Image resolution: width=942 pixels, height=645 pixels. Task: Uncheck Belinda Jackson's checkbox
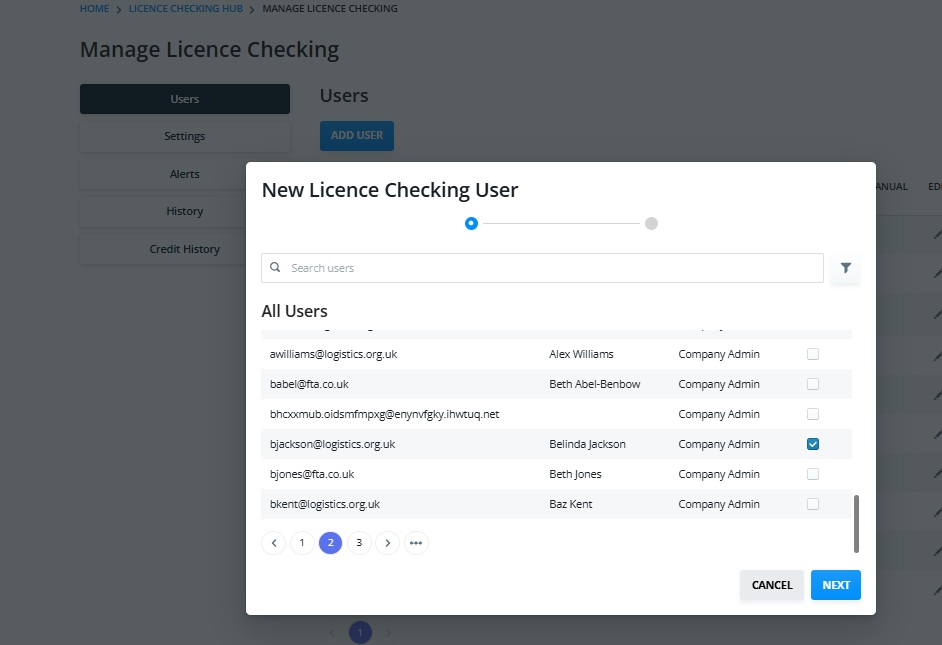[813, 444]
